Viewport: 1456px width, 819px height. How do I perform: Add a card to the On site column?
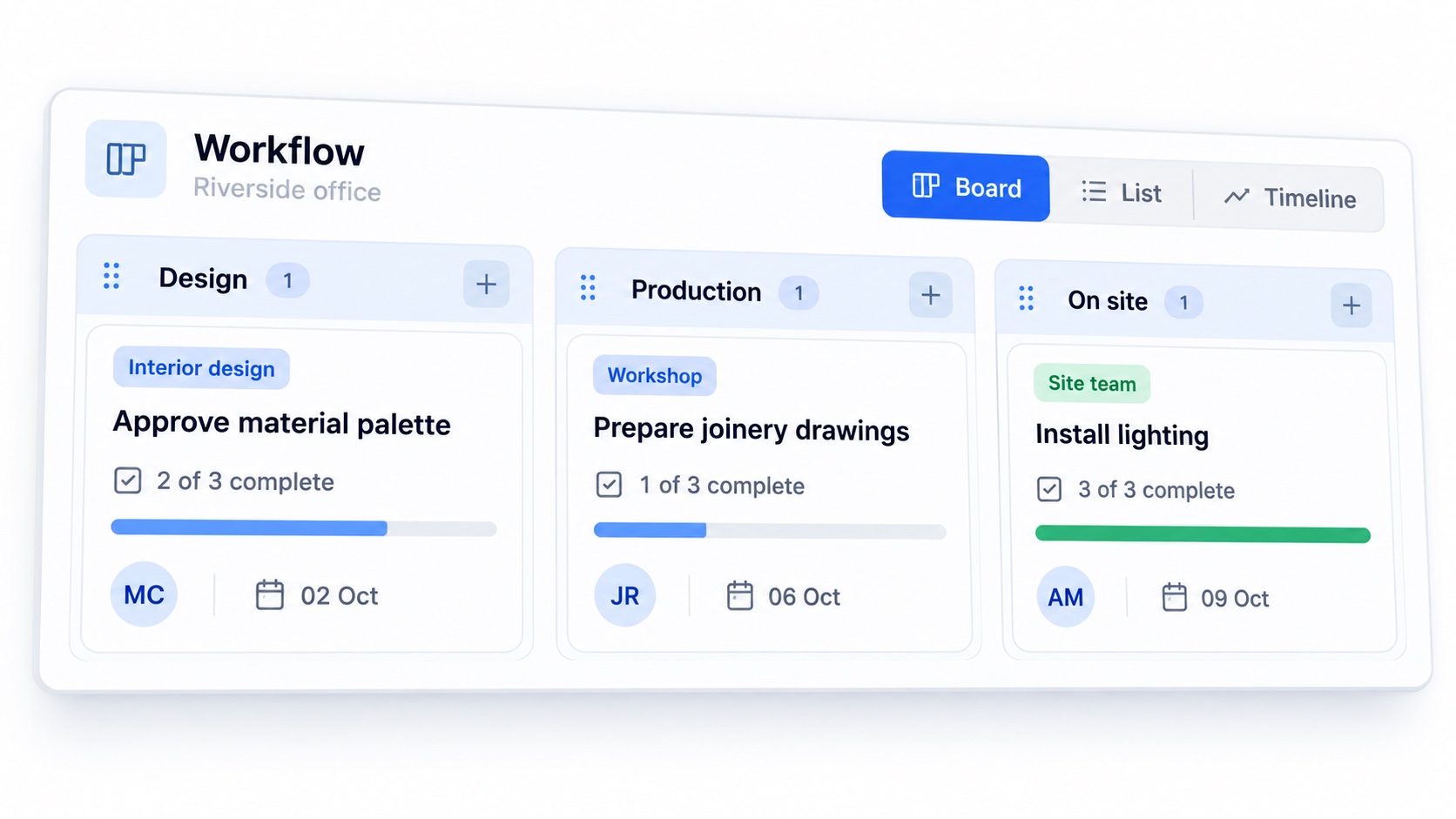click(x=1352, y=305)
